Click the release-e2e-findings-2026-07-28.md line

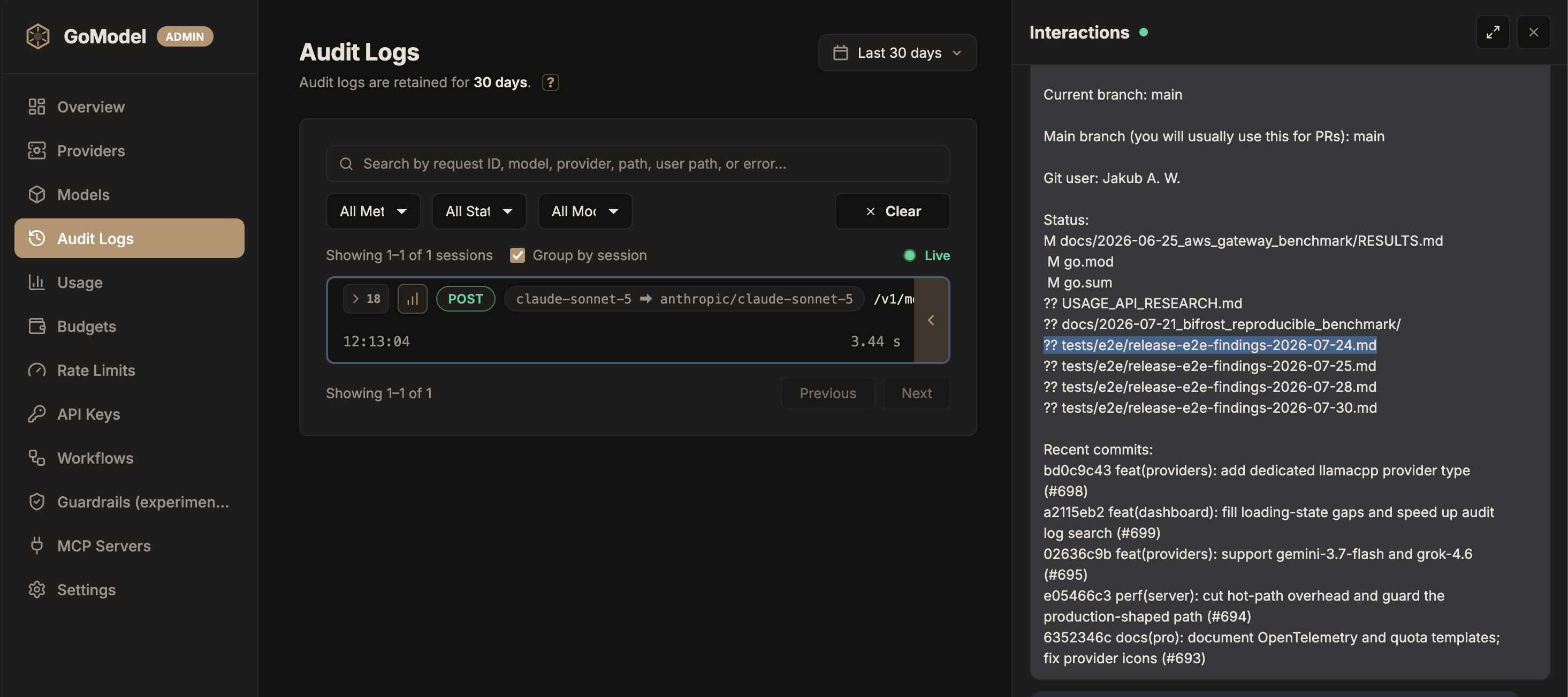[x=1210, y=387]
